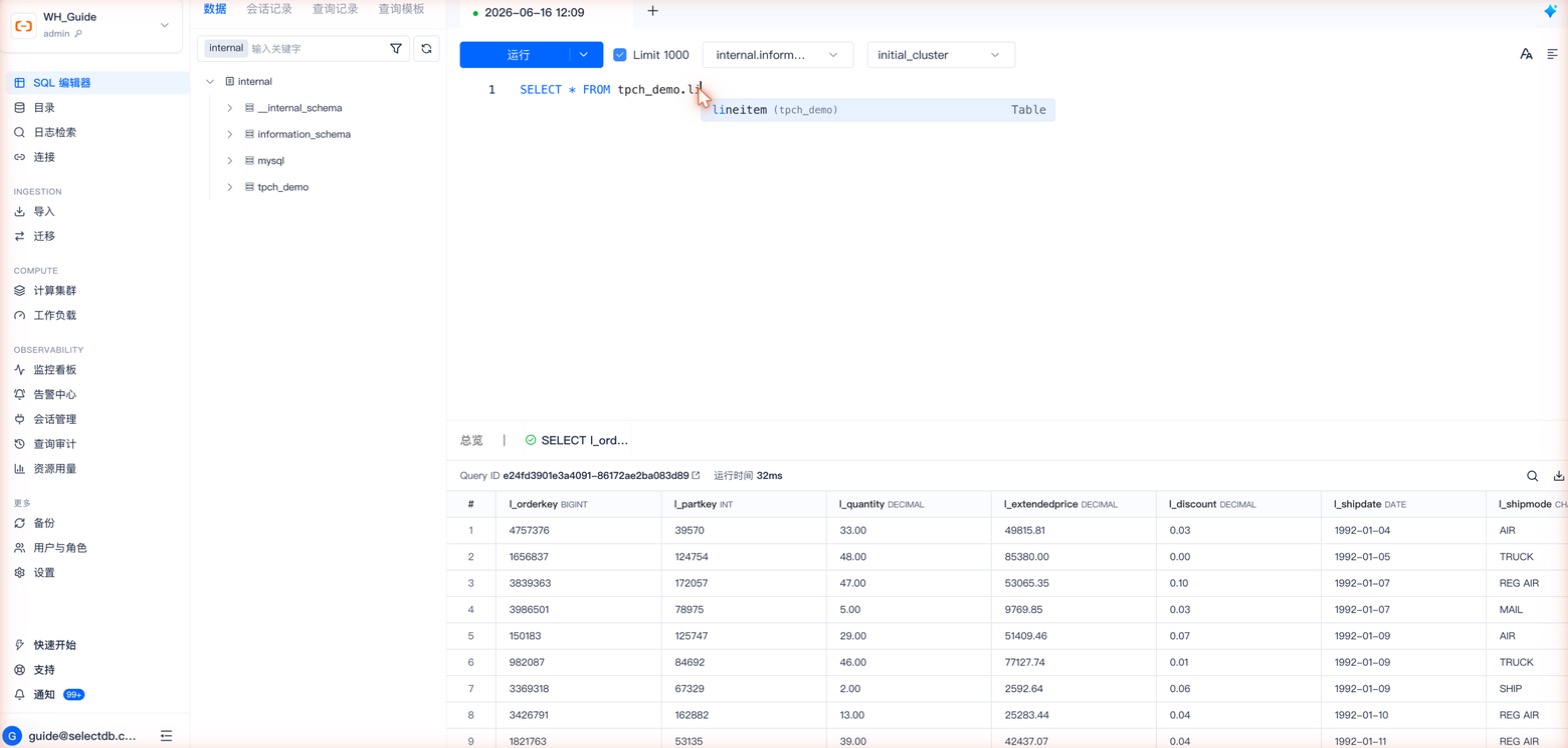The height and width of the screenshot is (748, 1568).
Task: Run the query with the 运行 button
Action: pos(518,55)
